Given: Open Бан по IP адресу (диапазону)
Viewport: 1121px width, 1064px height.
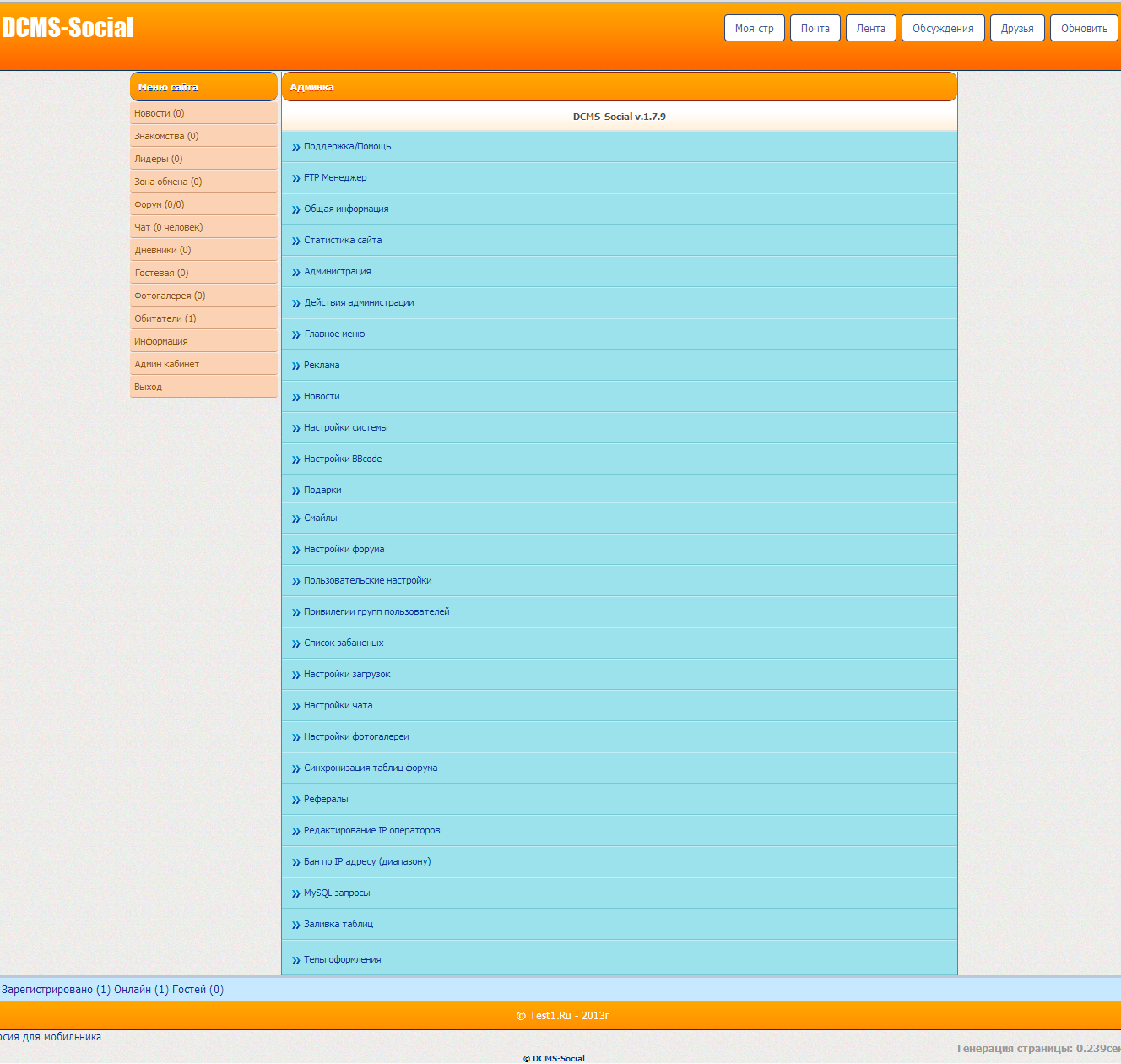Looking at the screenshot, I should pos(367,861).
